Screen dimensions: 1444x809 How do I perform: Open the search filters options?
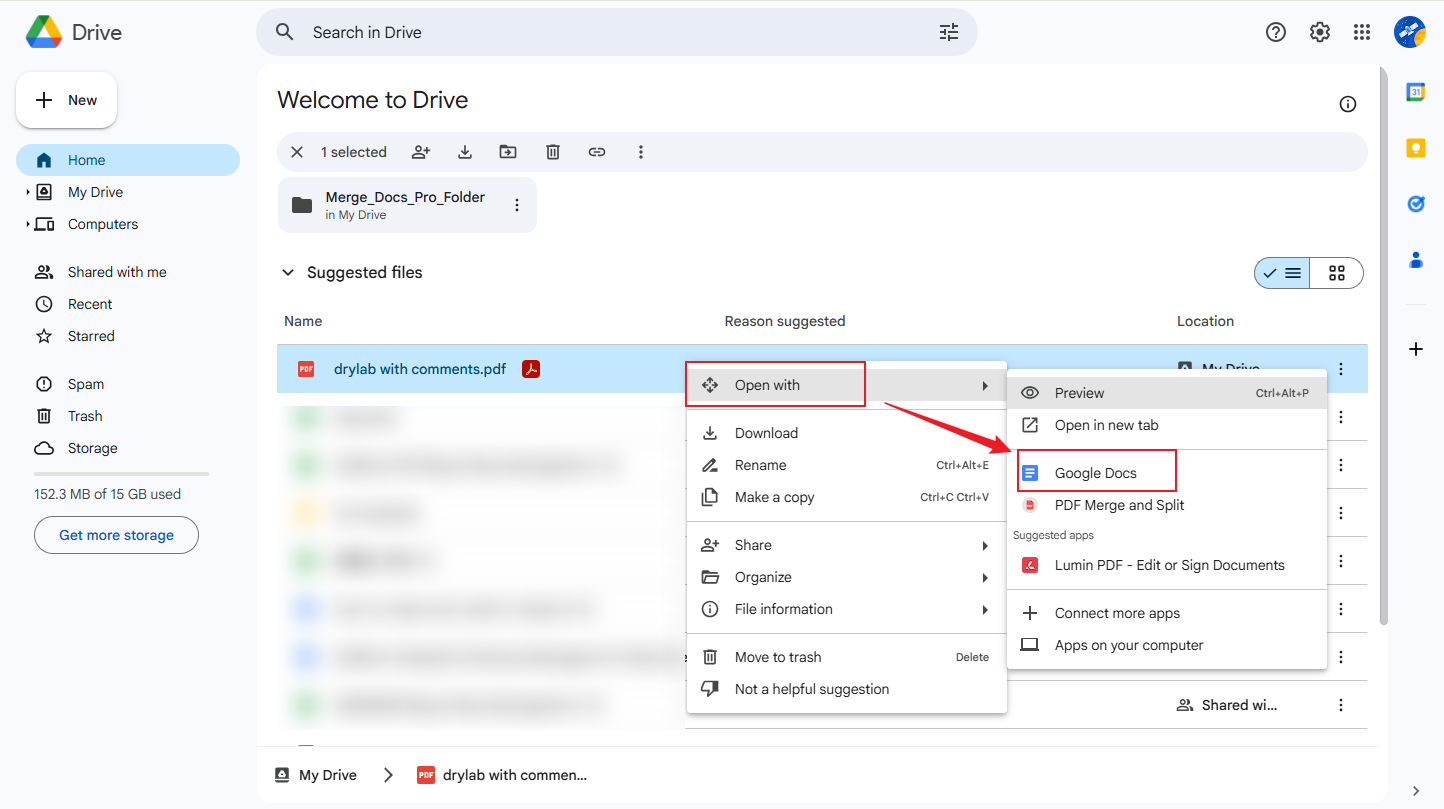[x=947, y=31]
